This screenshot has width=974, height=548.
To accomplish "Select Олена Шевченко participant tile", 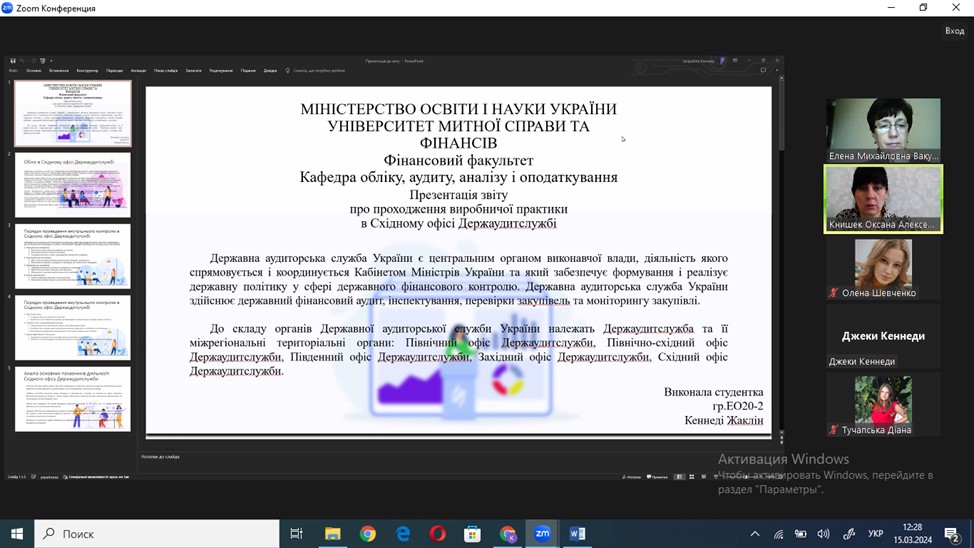I will [x=883, y=268].
